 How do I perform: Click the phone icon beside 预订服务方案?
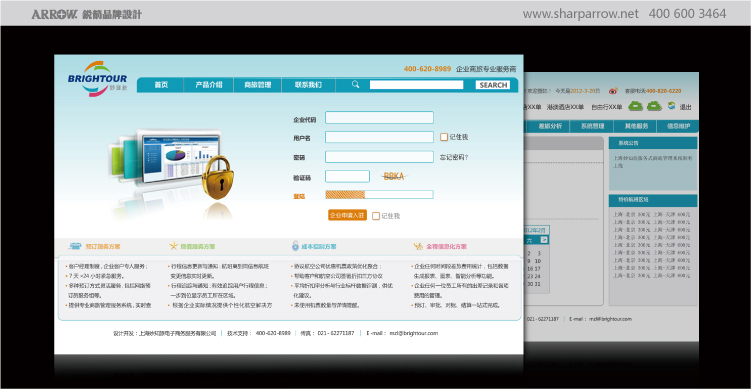(75, 247)
